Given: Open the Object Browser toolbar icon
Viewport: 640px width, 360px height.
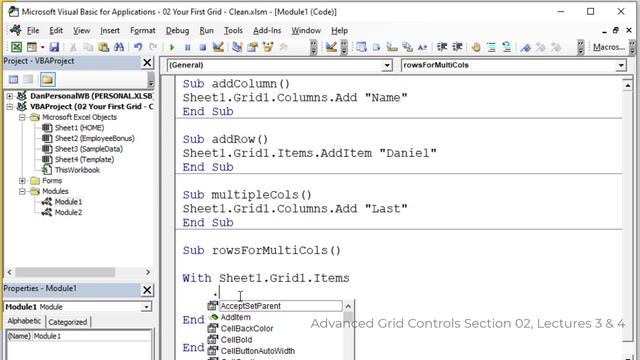Looking at the screenshot, I should point(268,47).
